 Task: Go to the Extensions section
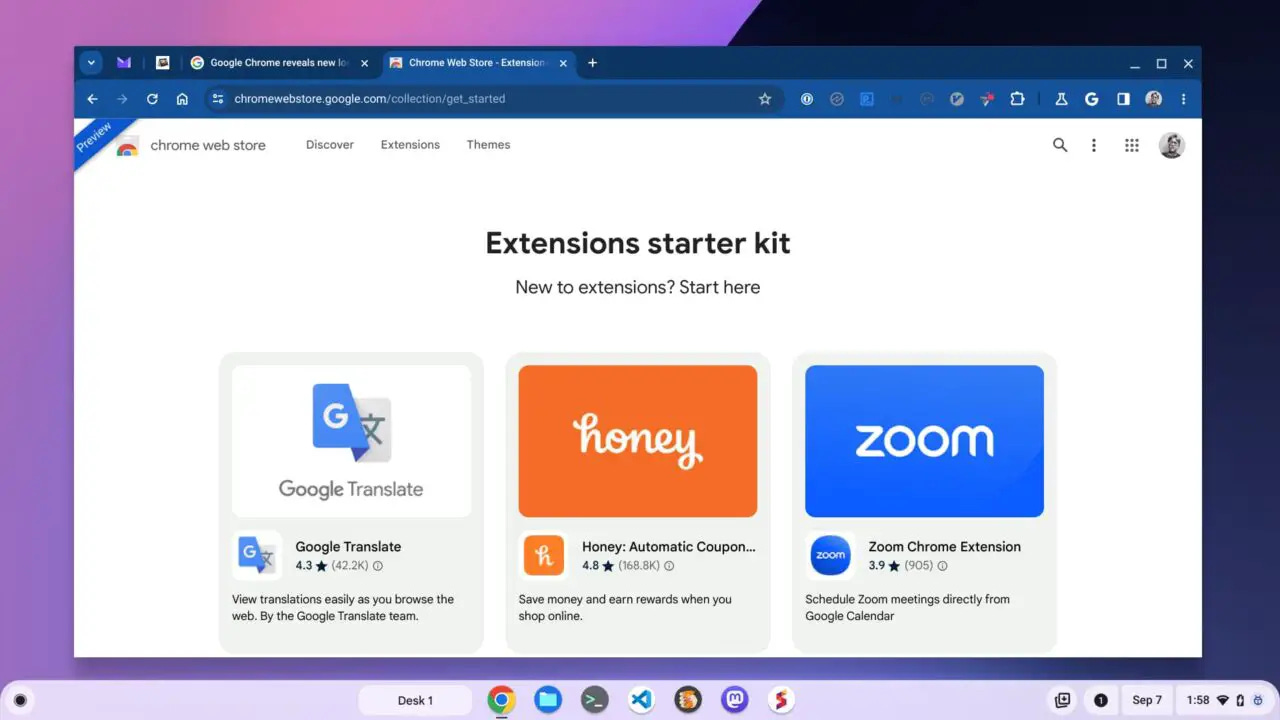pyautogui.click(x=410, y=145)
